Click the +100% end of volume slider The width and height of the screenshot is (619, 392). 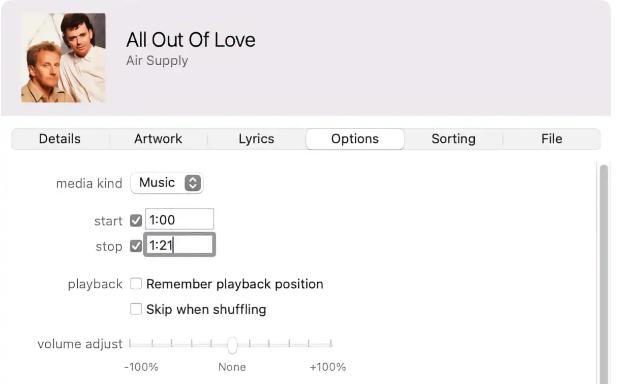click(x=331, y=344)
